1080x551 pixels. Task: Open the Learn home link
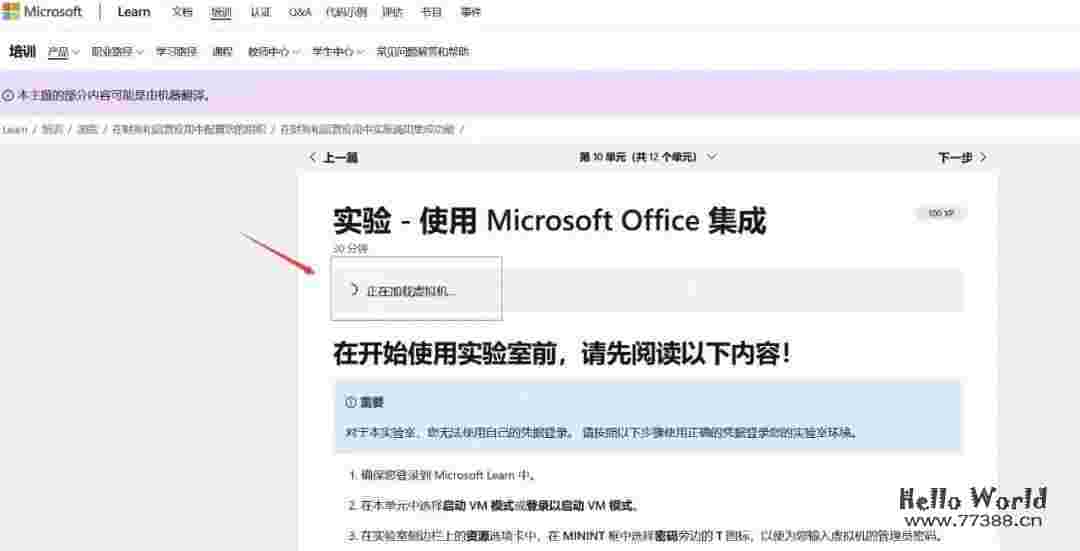coord(134,12)
